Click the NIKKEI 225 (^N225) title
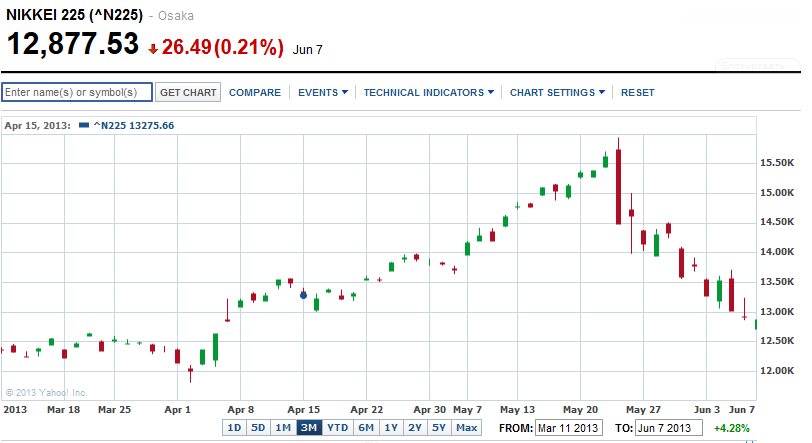Image resolution: width=812 pixels, height=443 pixels. coord(75,15)
